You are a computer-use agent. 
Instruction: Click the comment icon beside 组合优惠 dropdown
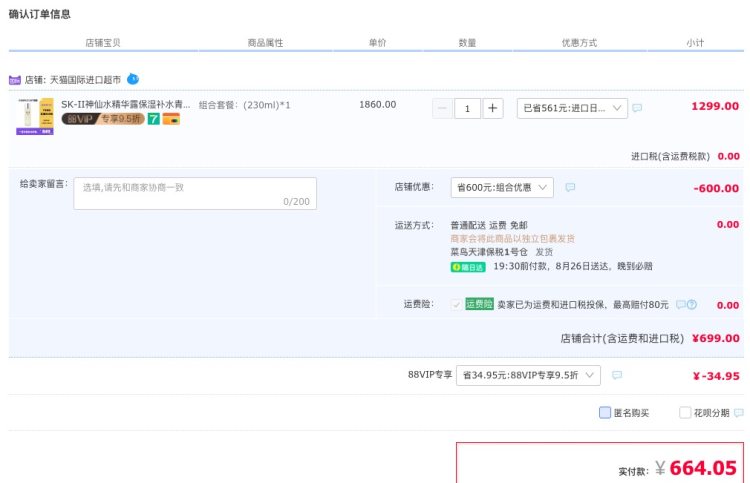570,187
